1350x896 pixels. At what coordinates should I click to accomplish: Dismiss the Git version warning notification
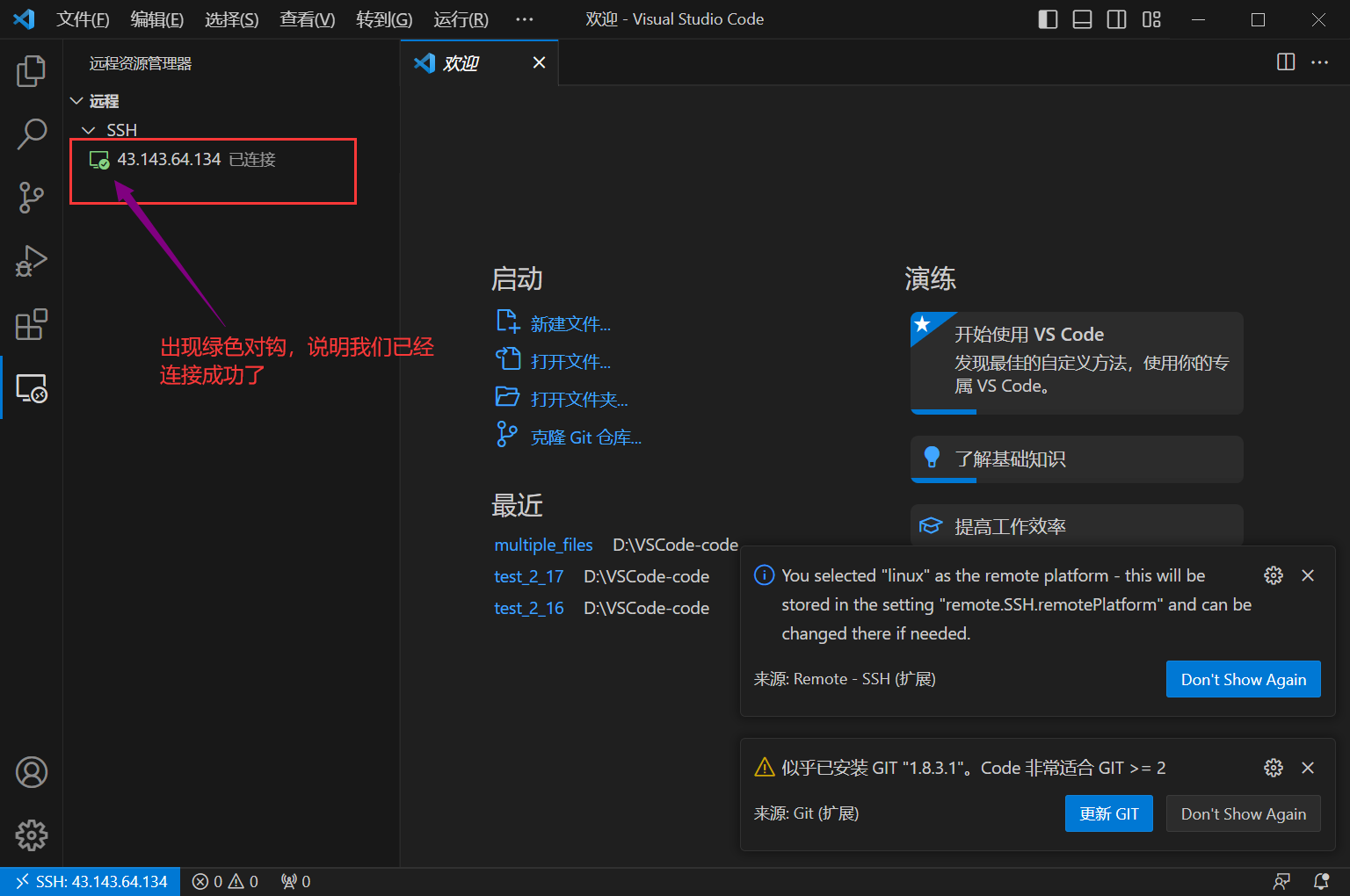coord(1308,768)
